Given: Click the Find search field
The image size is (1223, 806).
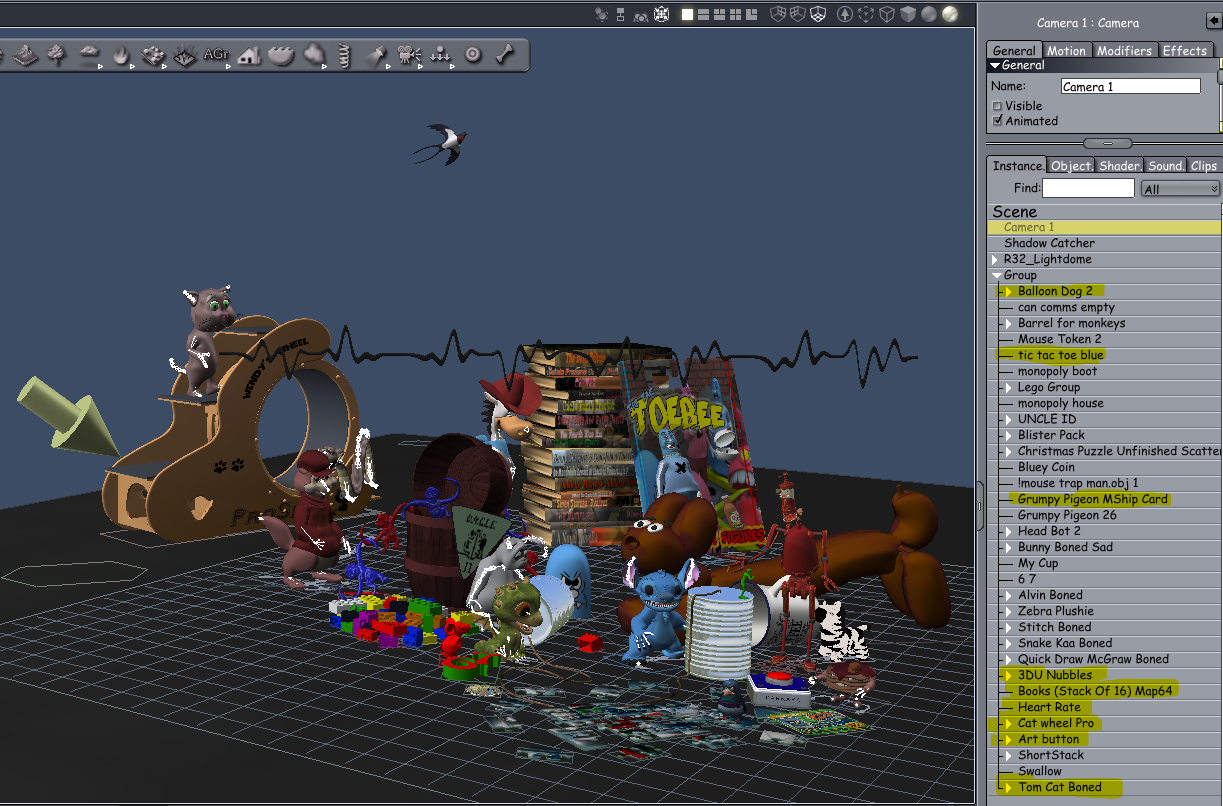Looking at the screenshot, I should click(x=1088, y=188).
